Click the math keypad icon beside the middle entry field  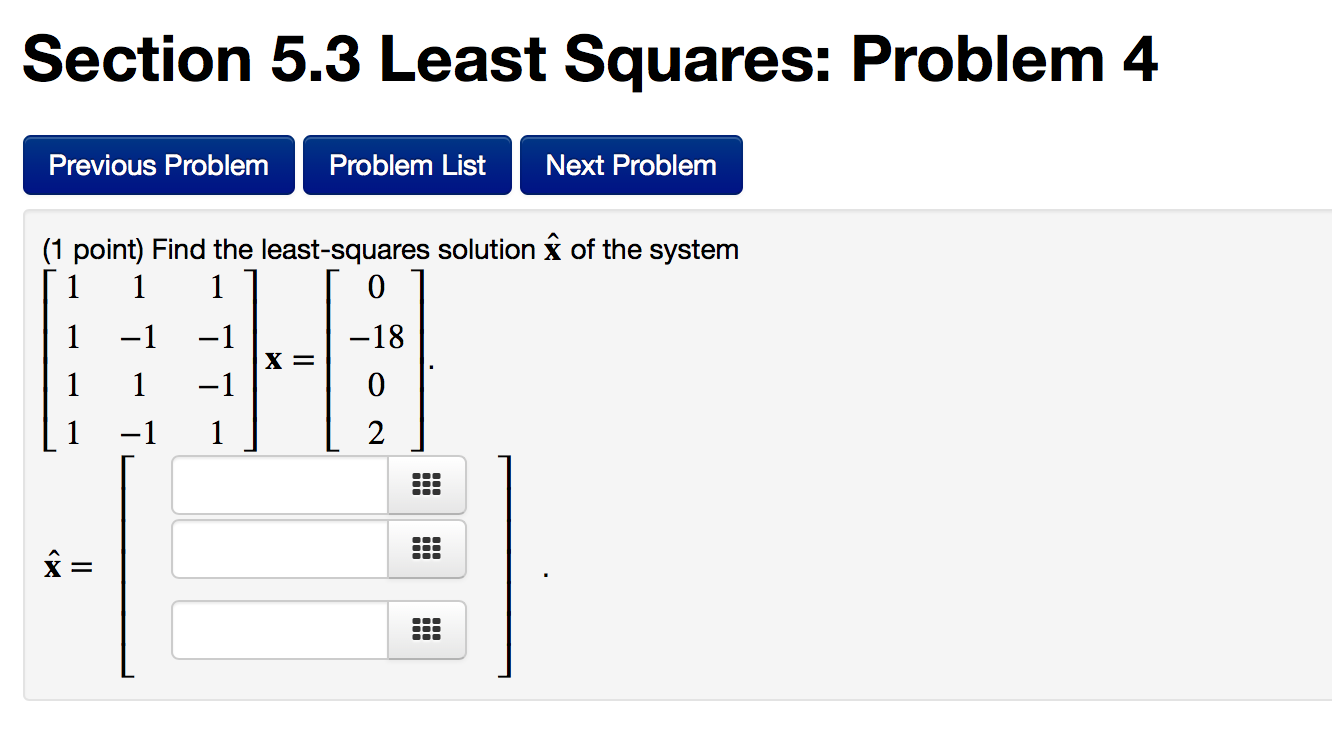426,549
